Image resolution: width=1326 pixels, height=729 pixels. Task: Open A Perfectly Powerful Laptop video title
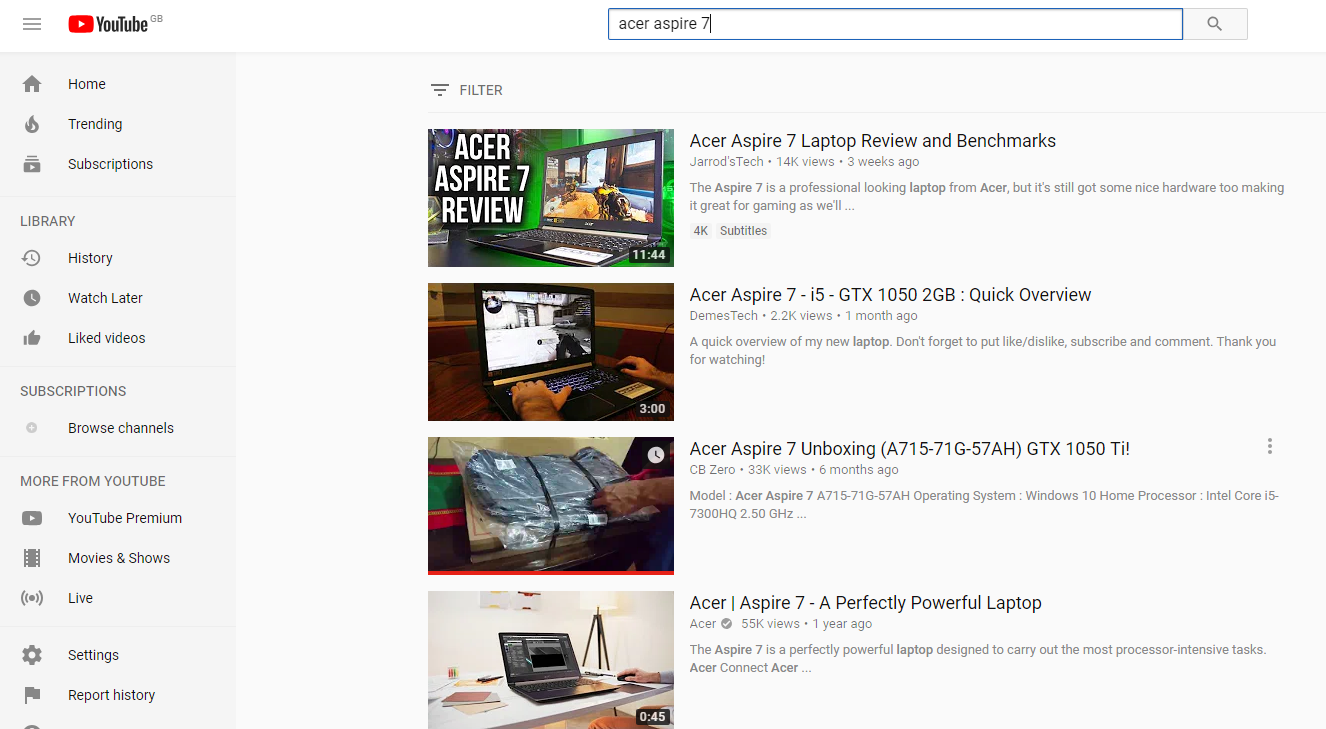tap(866, 603)
